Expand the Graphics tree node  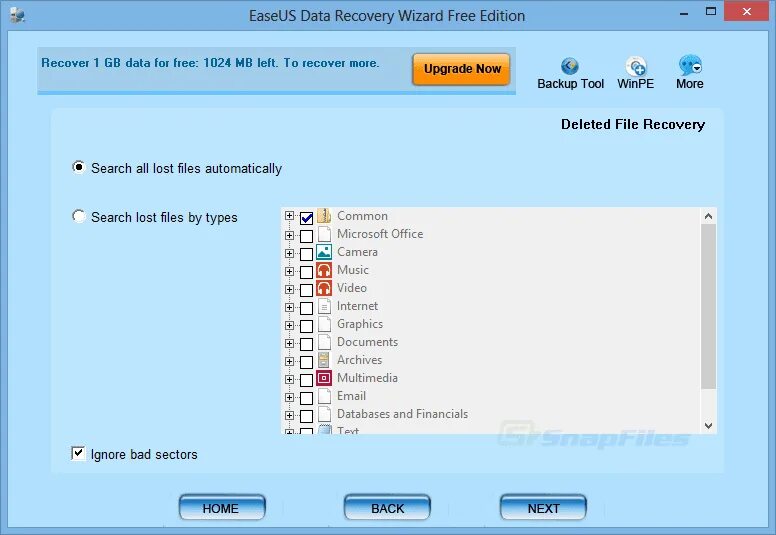click(x=290, y=326)
